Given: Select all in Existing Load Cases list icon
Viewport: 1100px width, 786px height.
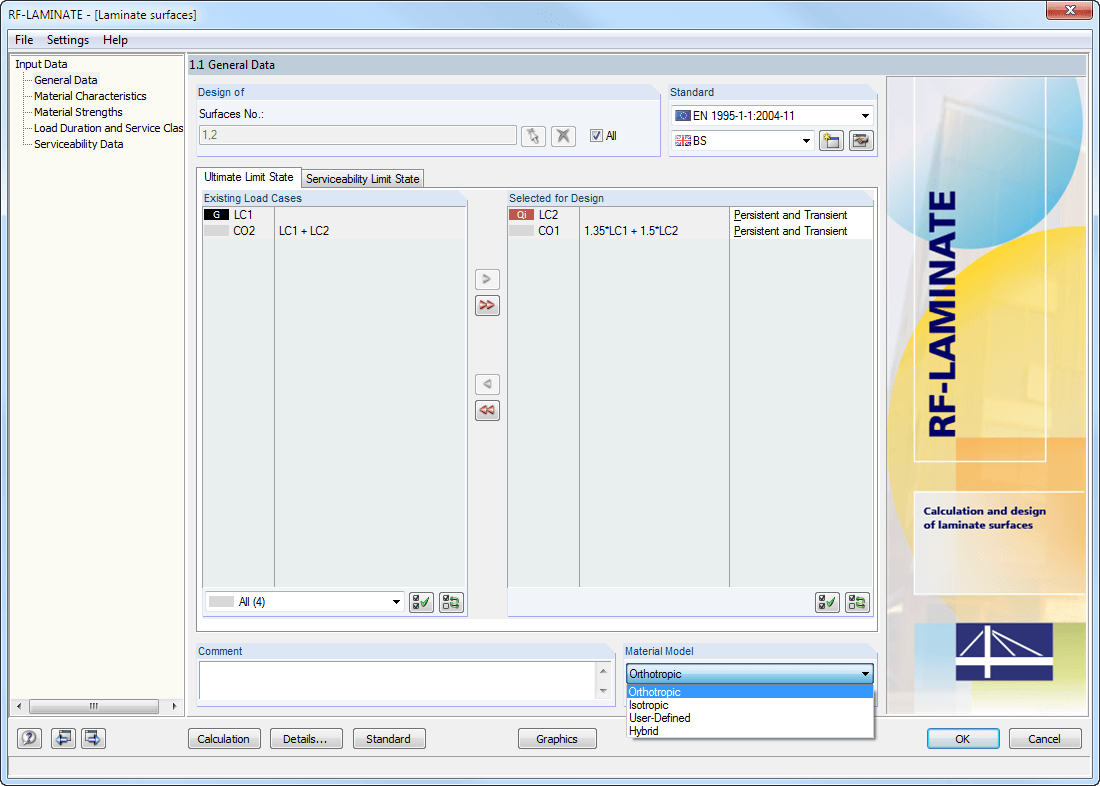Looking at the screenshot, I should 421,602.
